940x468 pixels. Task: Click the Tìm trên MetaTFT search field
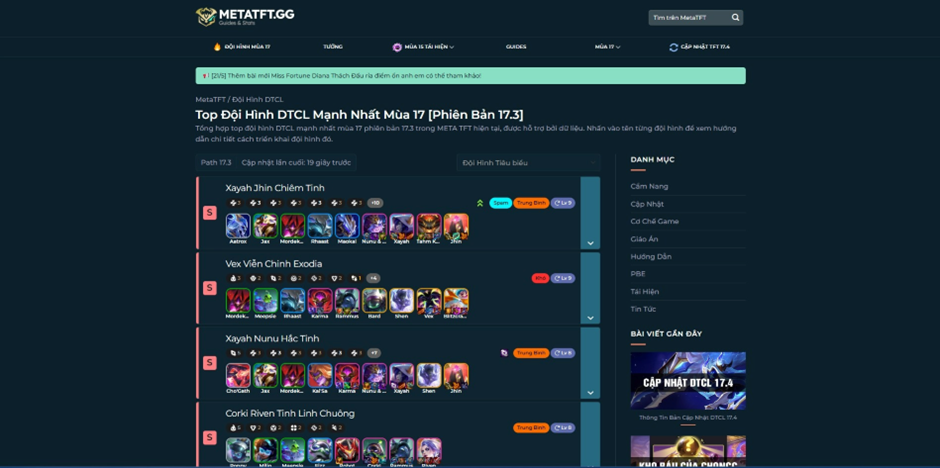(x=689, y=18)
